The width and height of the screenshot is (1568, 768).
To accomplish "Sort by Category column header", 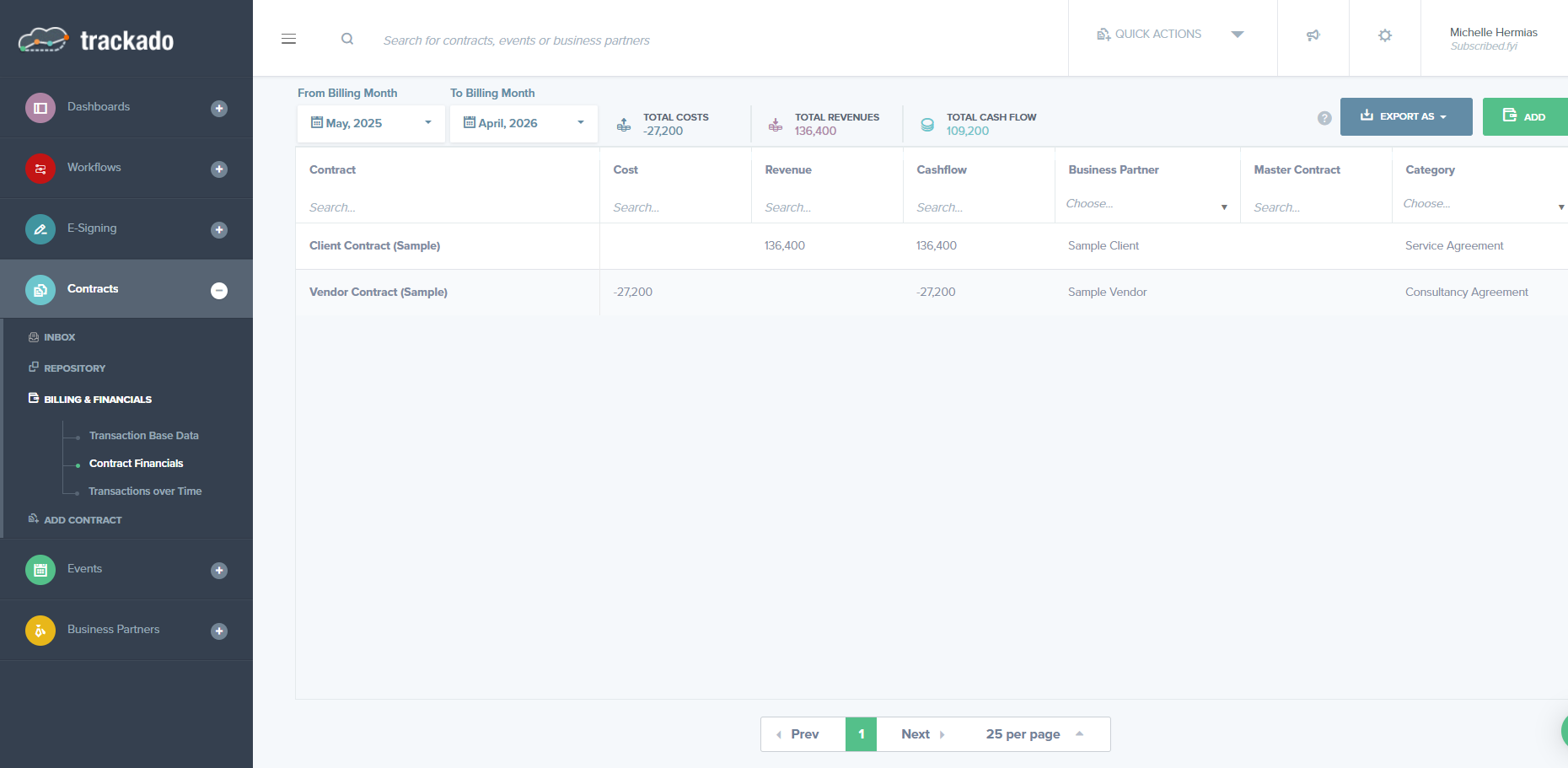I will point(1430,170).
